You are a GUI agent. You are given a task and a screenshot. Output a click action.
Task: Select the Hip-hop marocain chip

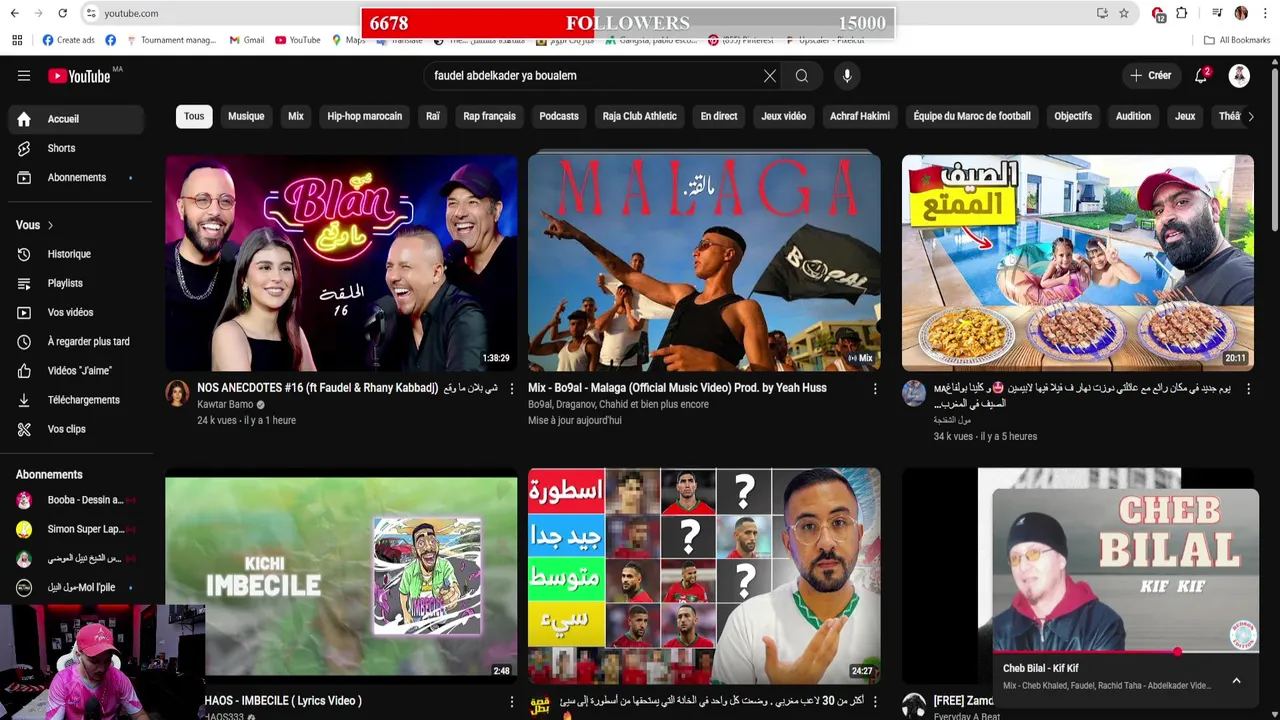pos(365,116)
